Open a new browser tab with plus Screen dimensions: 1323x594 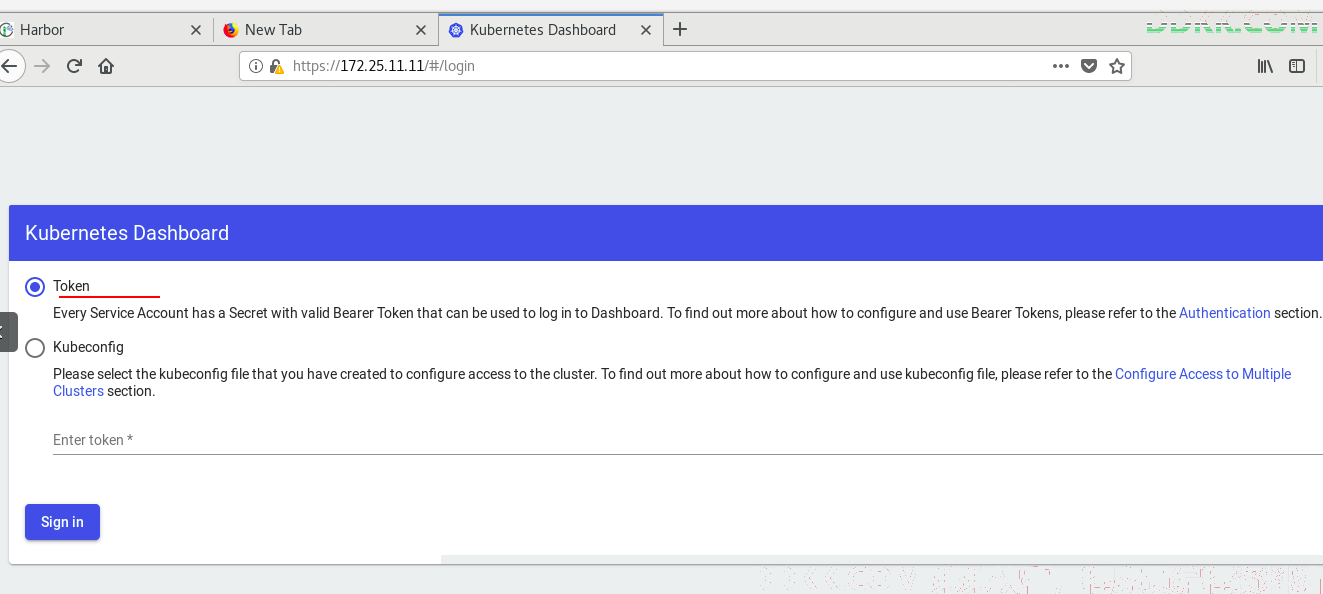pos(680,30)
